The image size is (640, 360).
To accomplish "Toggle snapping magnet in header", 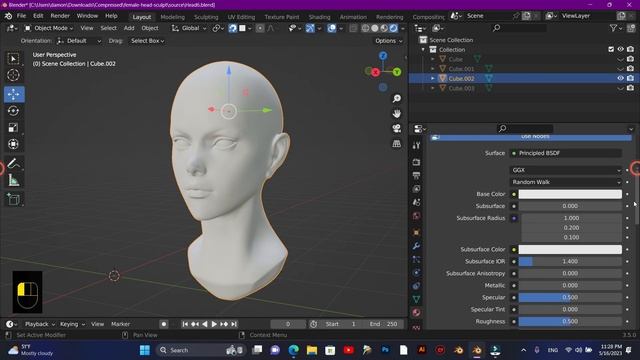I will (x=233, y=28).
